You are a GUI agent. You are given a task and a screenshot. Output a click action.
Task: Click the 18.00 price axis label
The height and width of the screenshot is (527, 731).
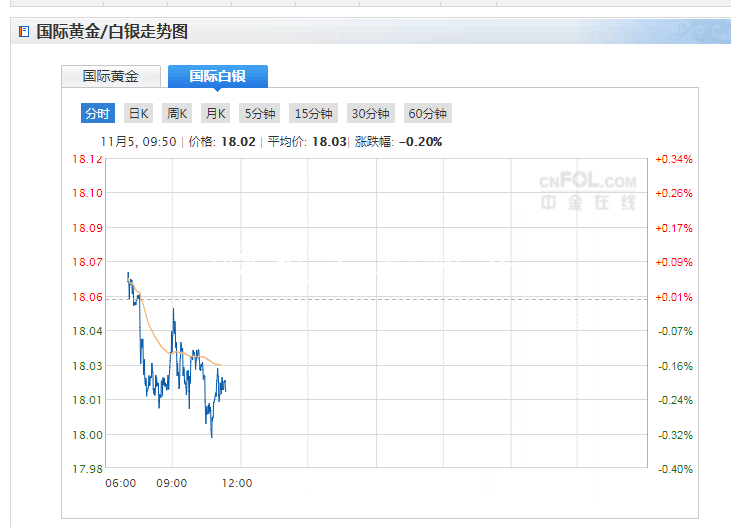click(x=87, y=435)
